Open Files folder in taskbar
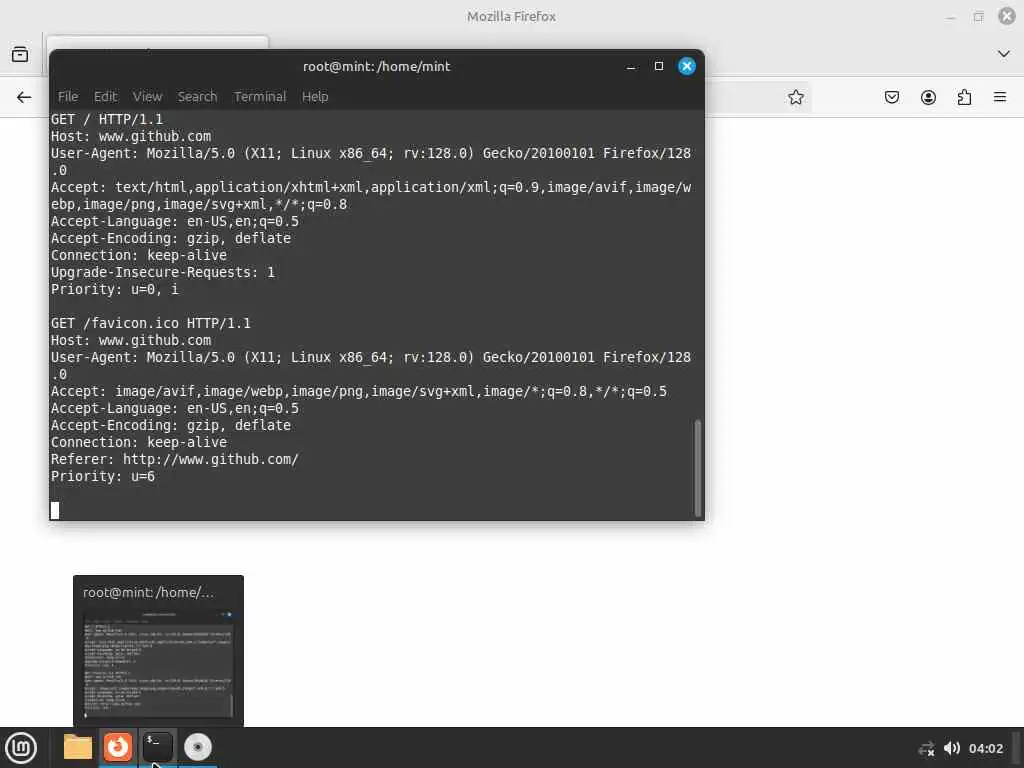 (x=78, y=747)
